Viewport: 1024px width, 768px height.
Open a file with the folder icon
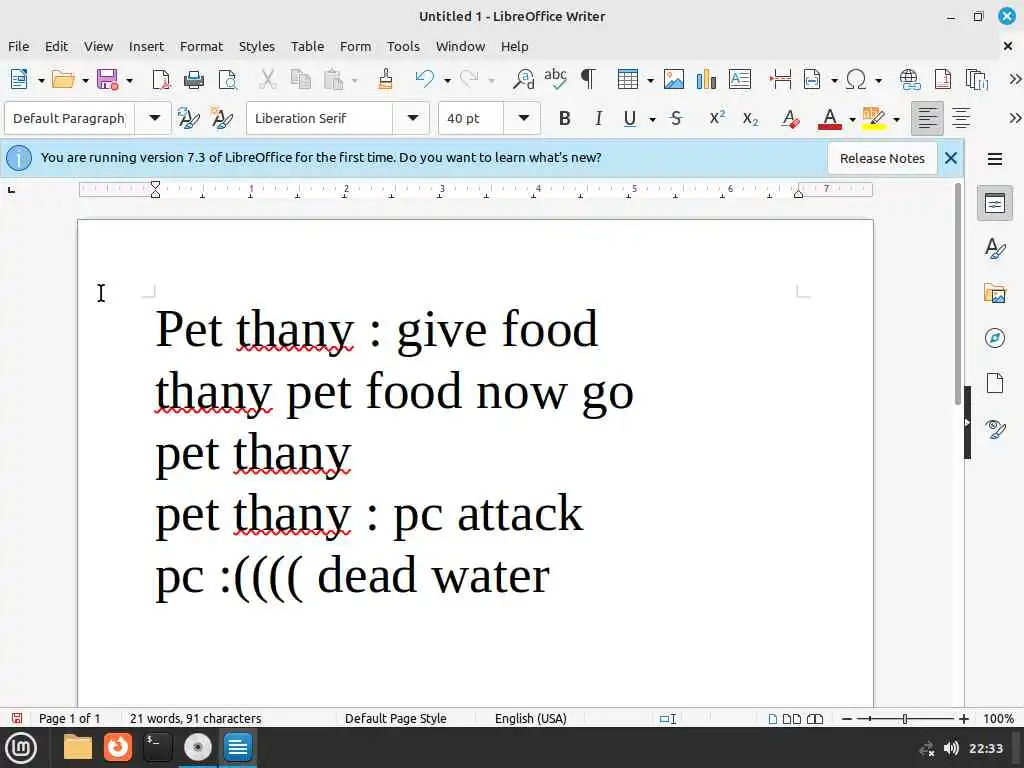tap(63, 80)
